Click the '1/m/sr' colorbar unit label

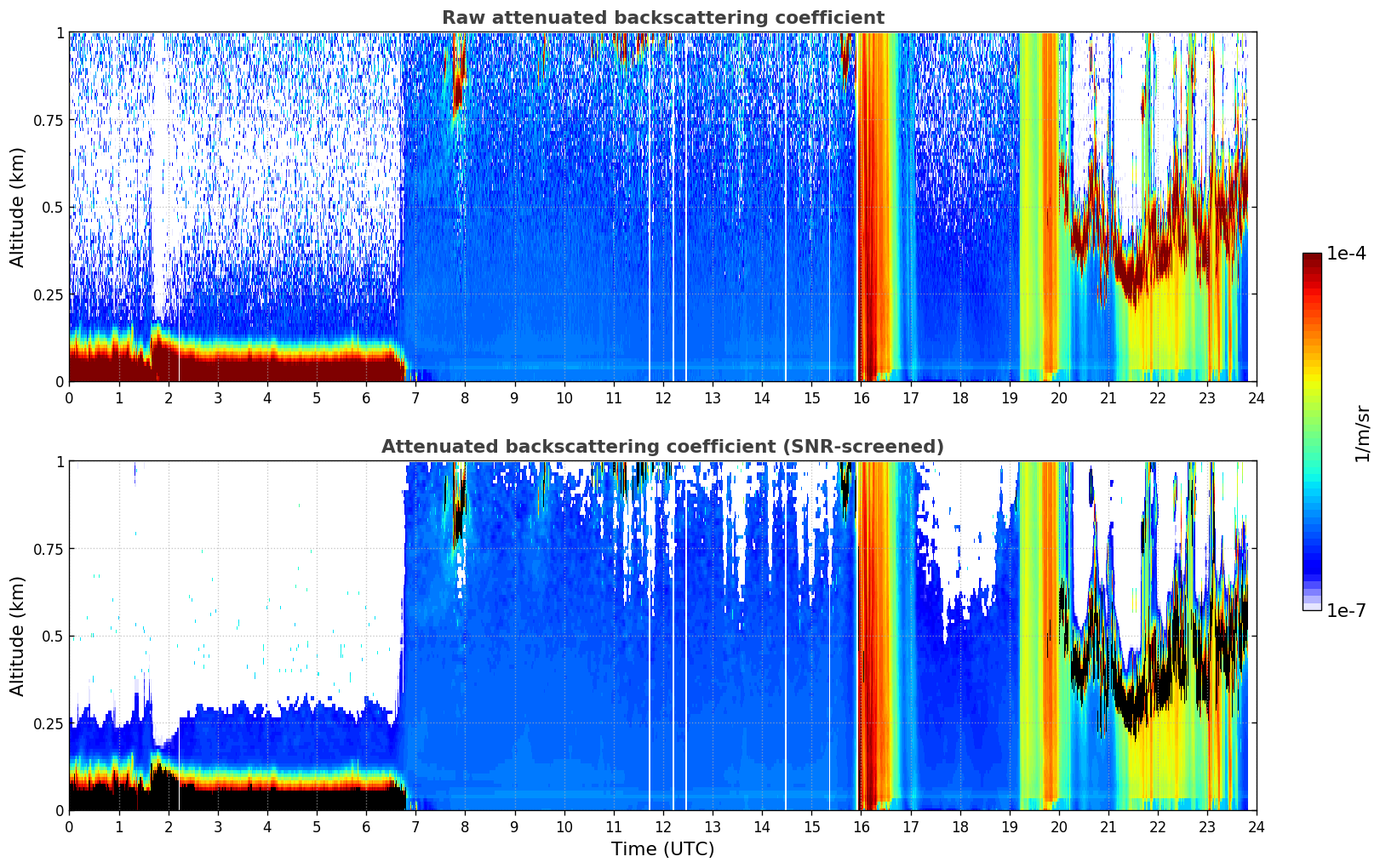(x=1362, y=432)
